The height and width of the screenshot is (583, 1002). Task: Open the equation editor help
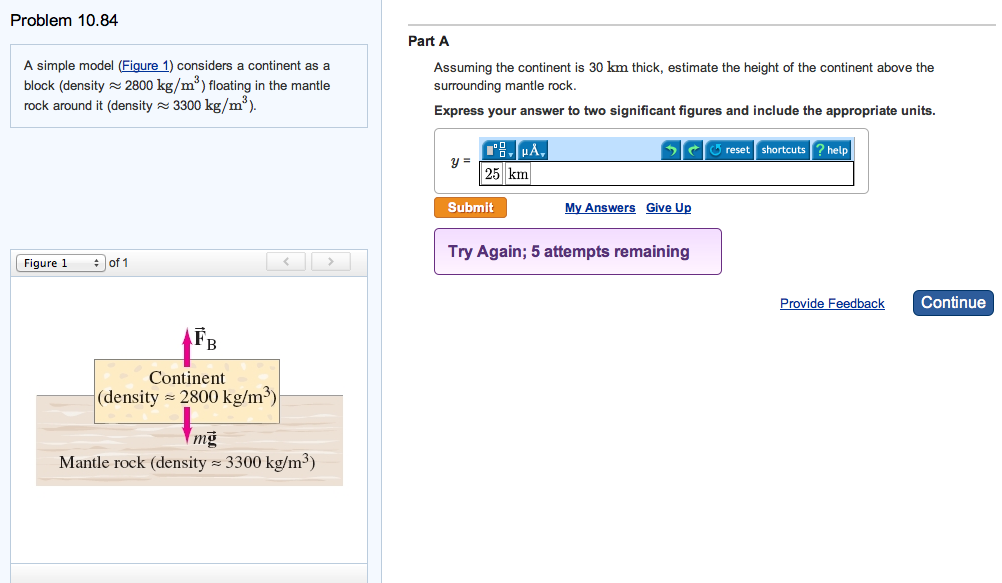tap(831, 150)
